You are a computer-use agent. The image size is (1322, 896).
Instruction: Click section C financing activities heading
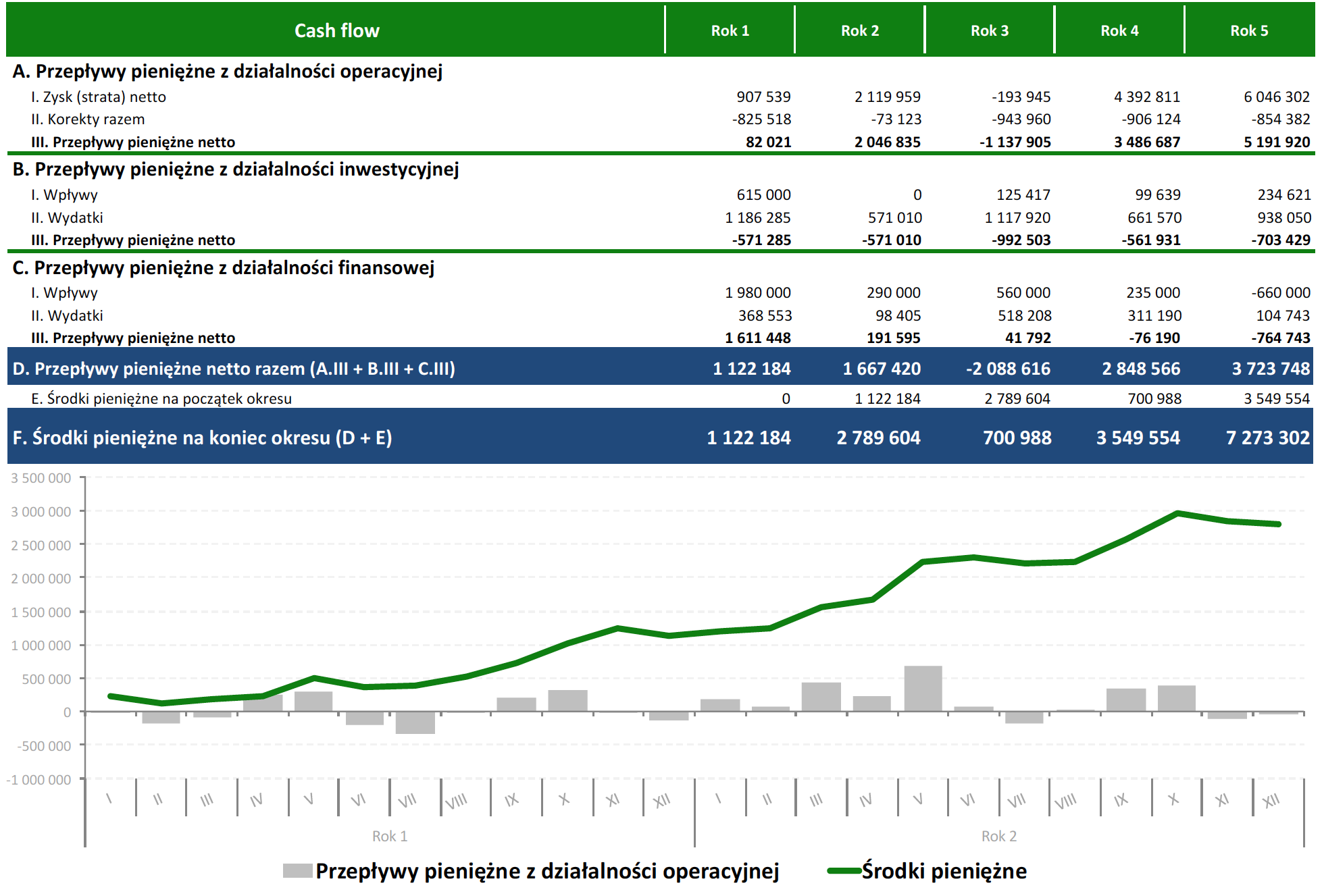[224, 268]
